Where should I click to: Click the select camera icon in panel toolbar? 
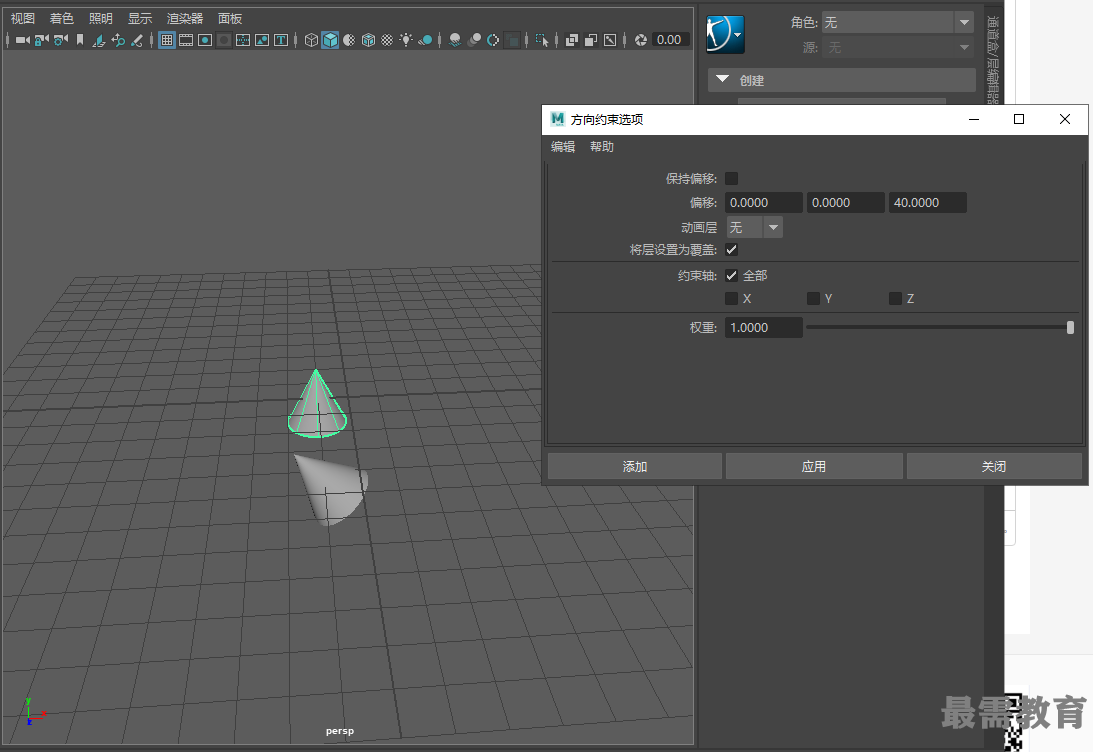click(x=22, y=40)
